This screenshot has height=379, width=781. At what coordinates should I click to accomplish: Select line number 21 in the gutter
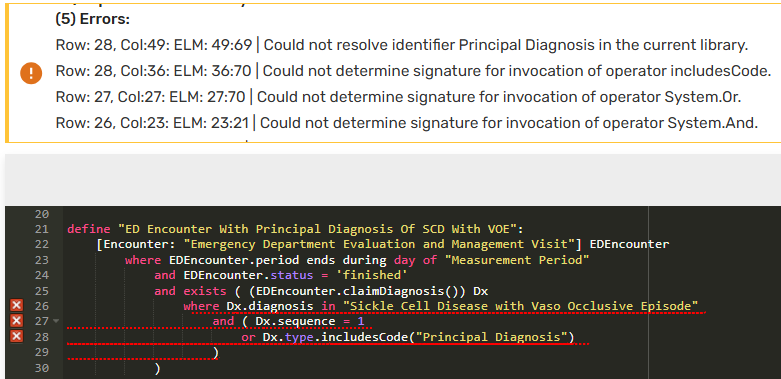(x=42, y=229)
